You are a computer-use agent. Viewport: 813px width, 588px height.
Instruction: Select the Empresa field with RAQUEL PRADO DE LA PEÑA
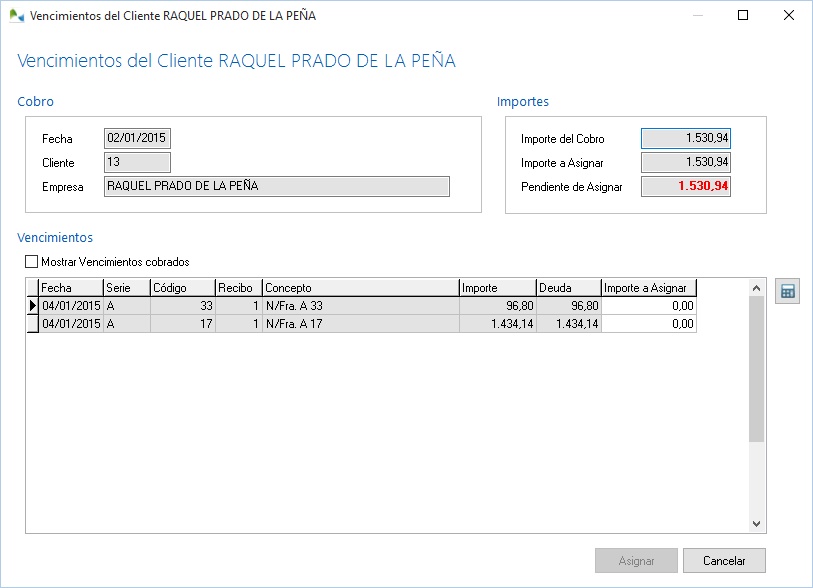coord(275,185)
